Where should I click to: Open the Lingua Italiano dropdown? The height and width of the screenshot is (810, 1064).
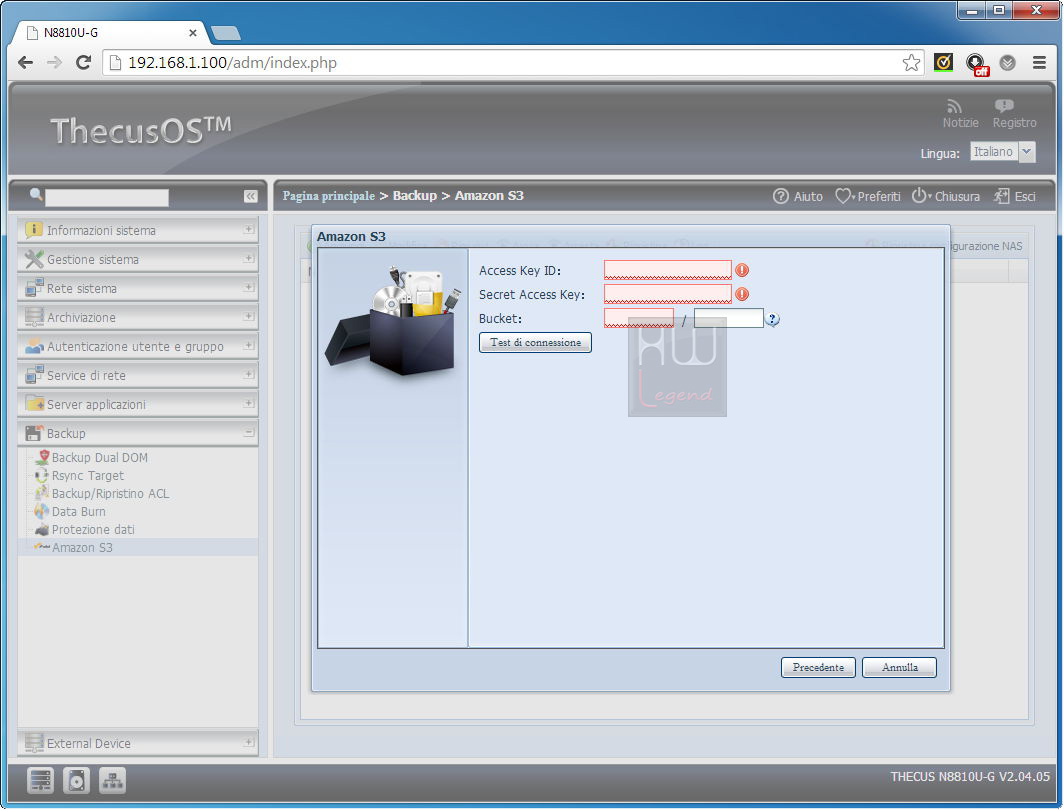point(1003,152)
